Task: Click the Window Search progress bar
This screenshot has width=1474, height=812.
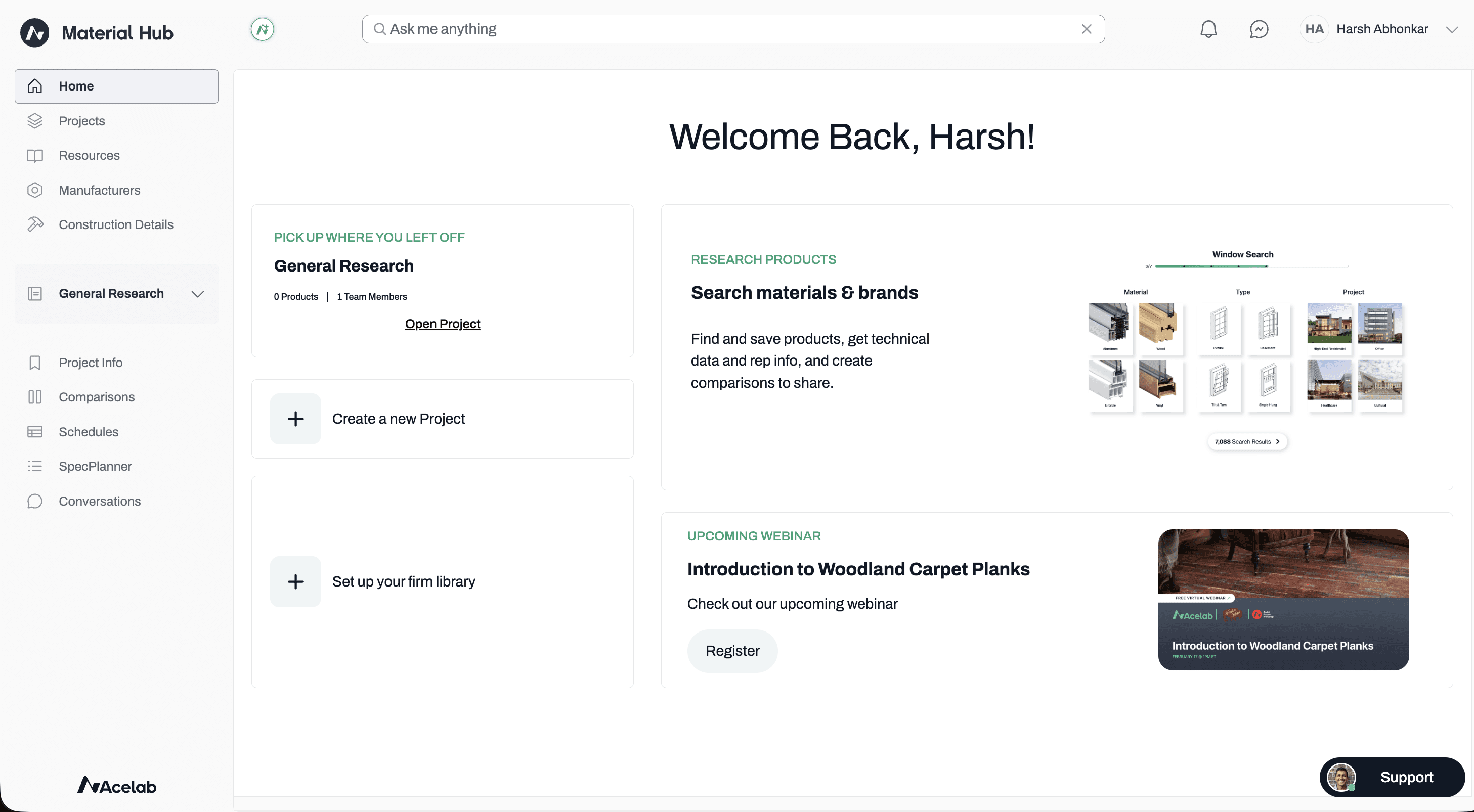Action: click(1251, 266)
